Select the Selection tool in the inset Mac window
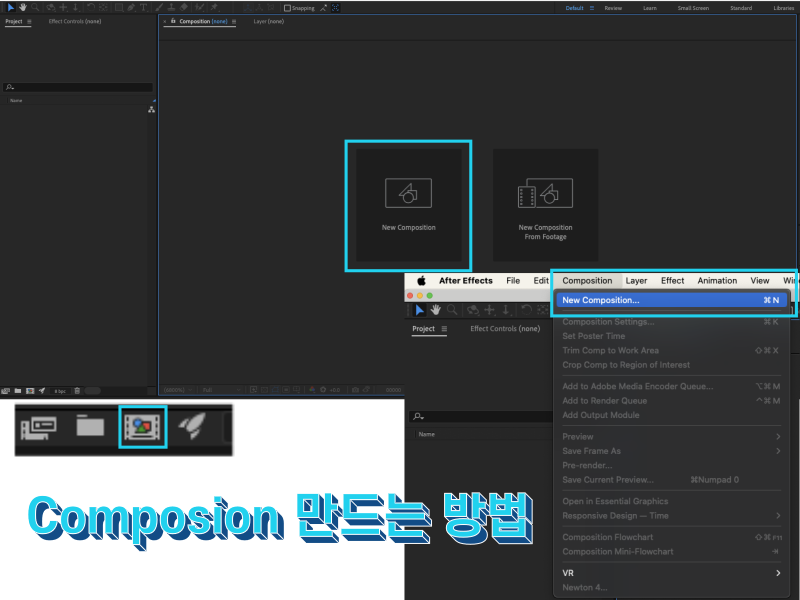This screenshot has width=800, height=600. coord(419,310)
